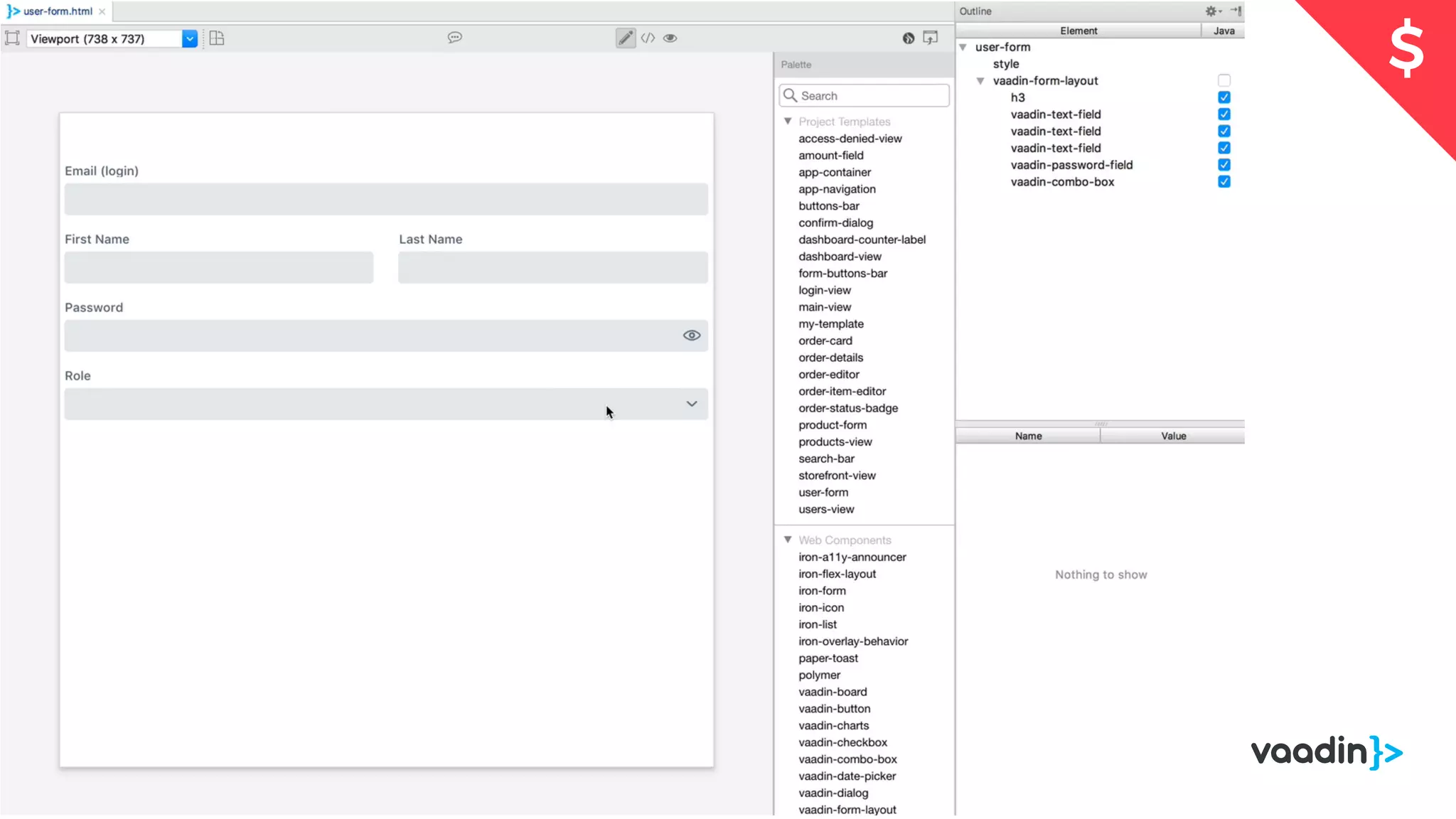The image size is (1456, 819).
Task: Select the user-form.html editor tab
Action: coord(57,11)
